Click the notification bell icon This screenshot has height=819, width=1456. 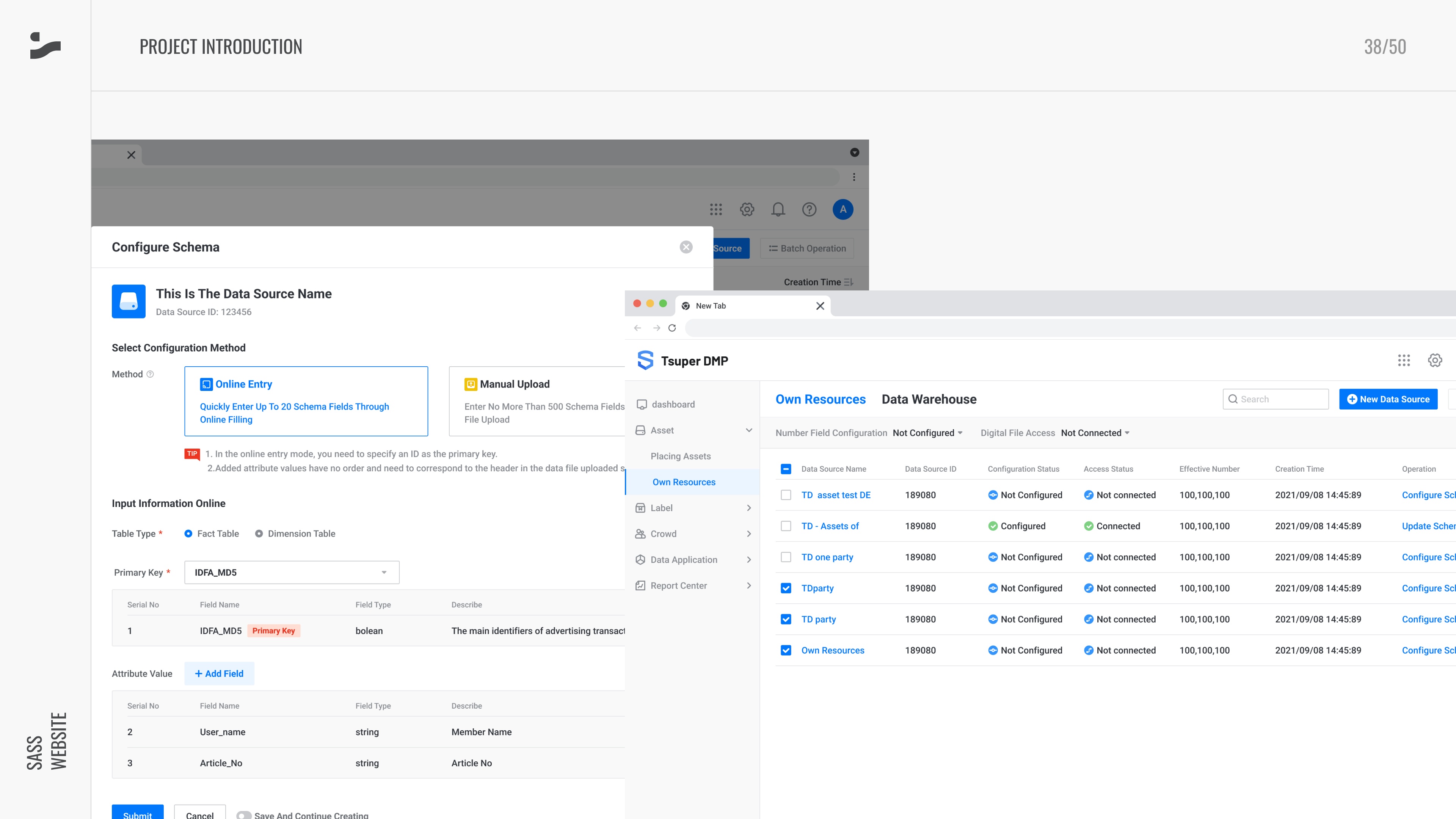point(778,210)
